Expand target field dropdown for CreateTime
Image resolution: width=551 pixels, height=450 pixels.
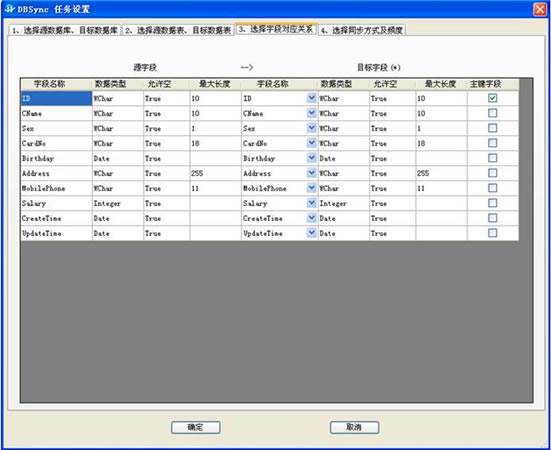tap(311, 218)
